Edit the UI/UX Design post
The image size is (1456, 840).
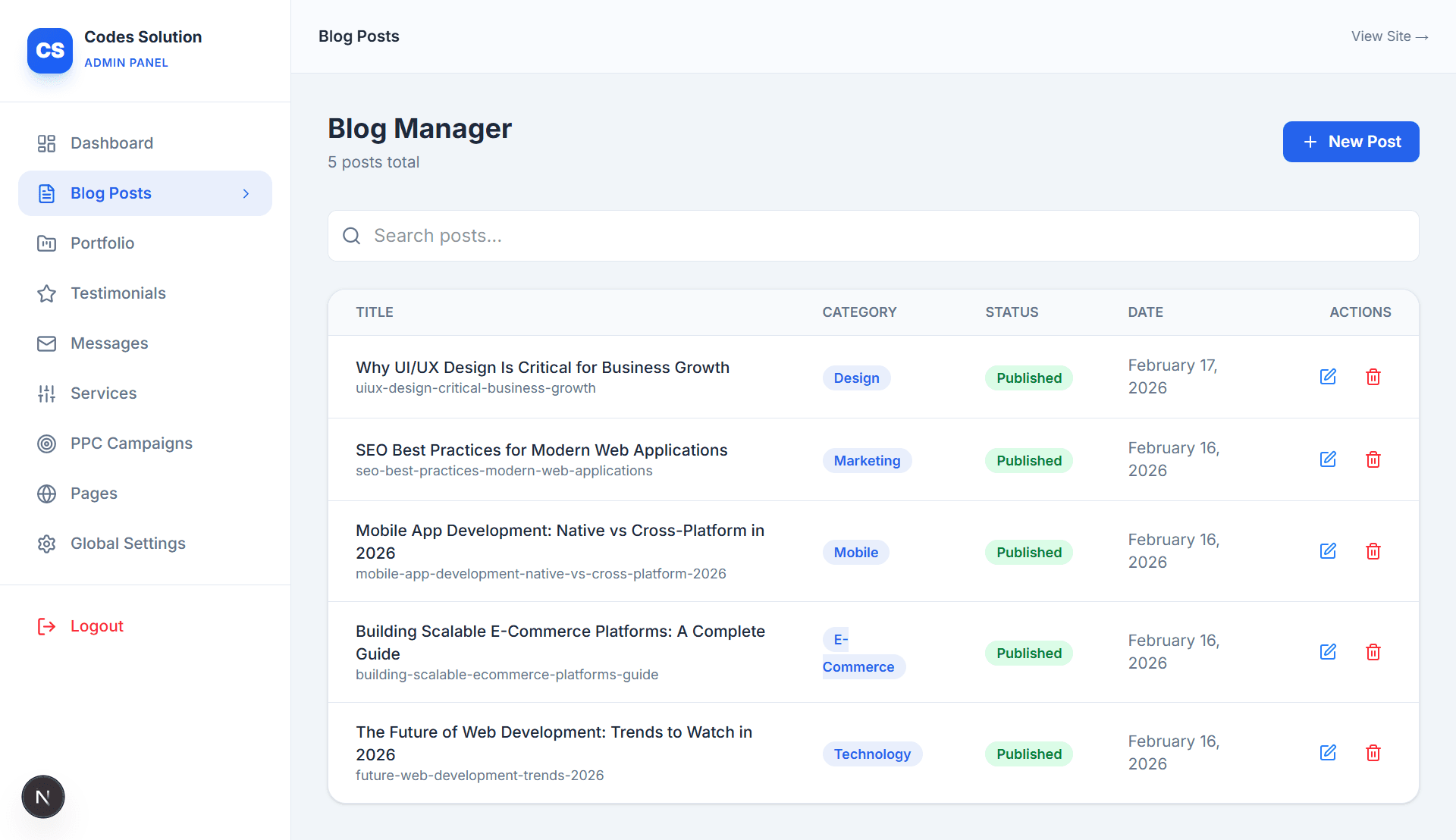click(x=1328, y=377)
